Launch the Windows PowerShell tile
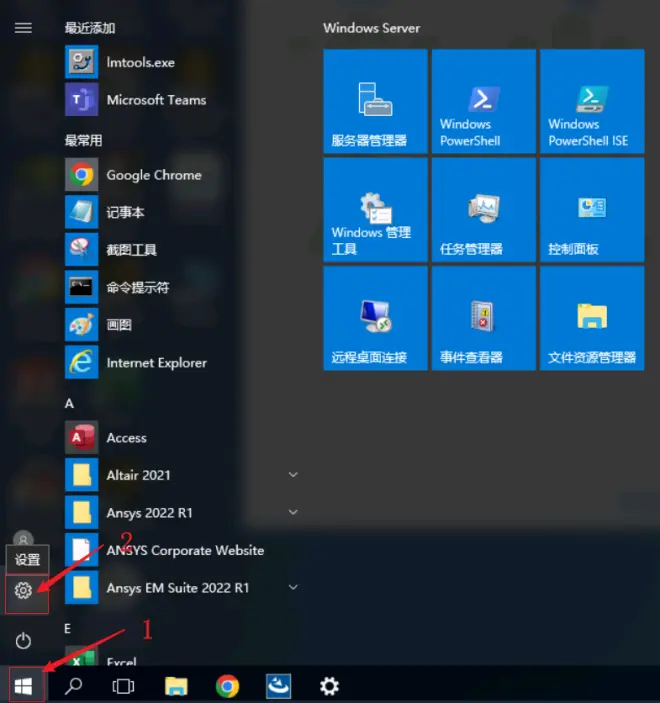The width and height of the screenshot is (660, 703). pyautogui.click(x=484, y=101)
